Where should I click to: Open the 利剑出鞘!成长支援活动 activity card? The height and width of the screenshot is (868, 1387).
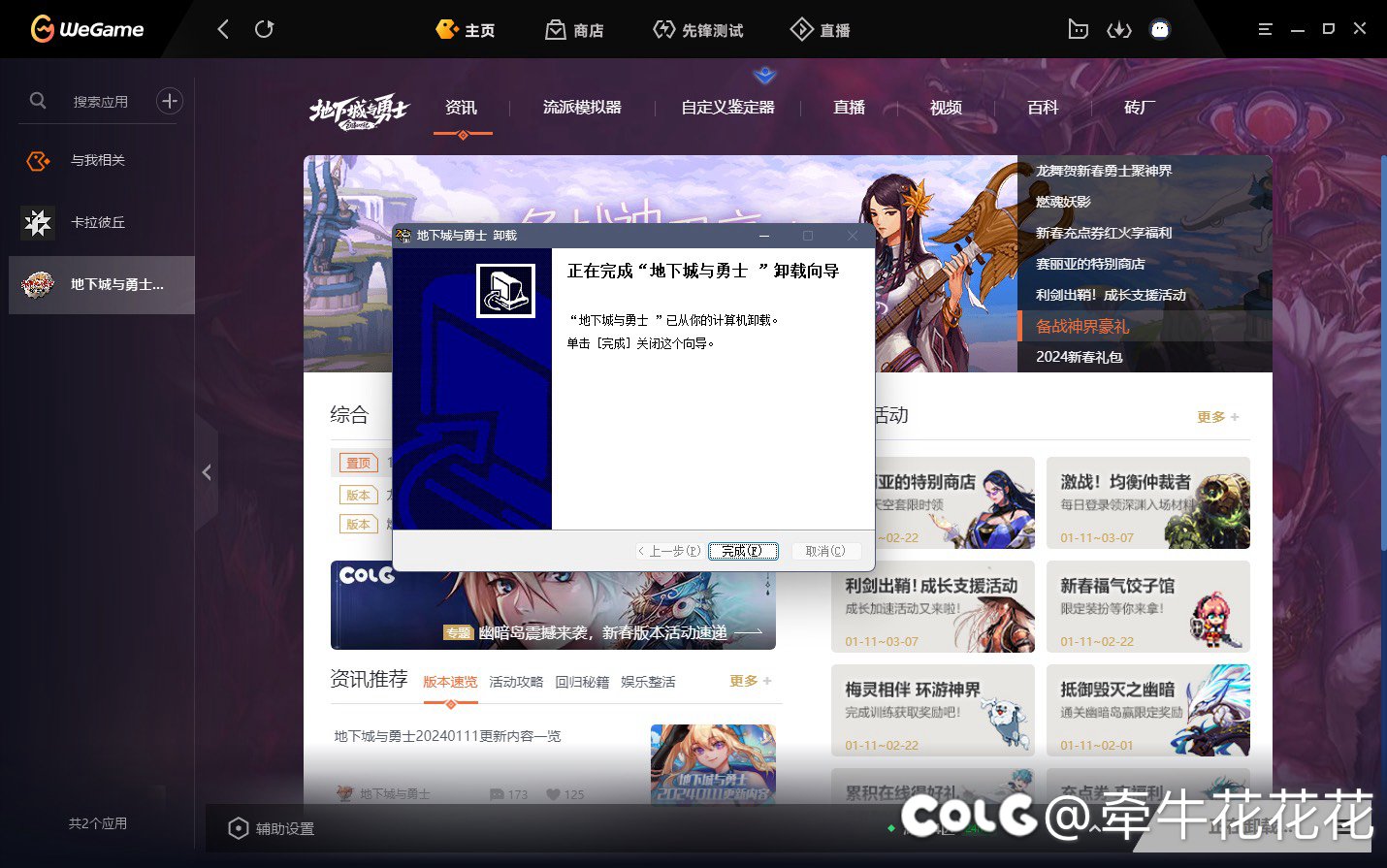(x=933, y=607)
